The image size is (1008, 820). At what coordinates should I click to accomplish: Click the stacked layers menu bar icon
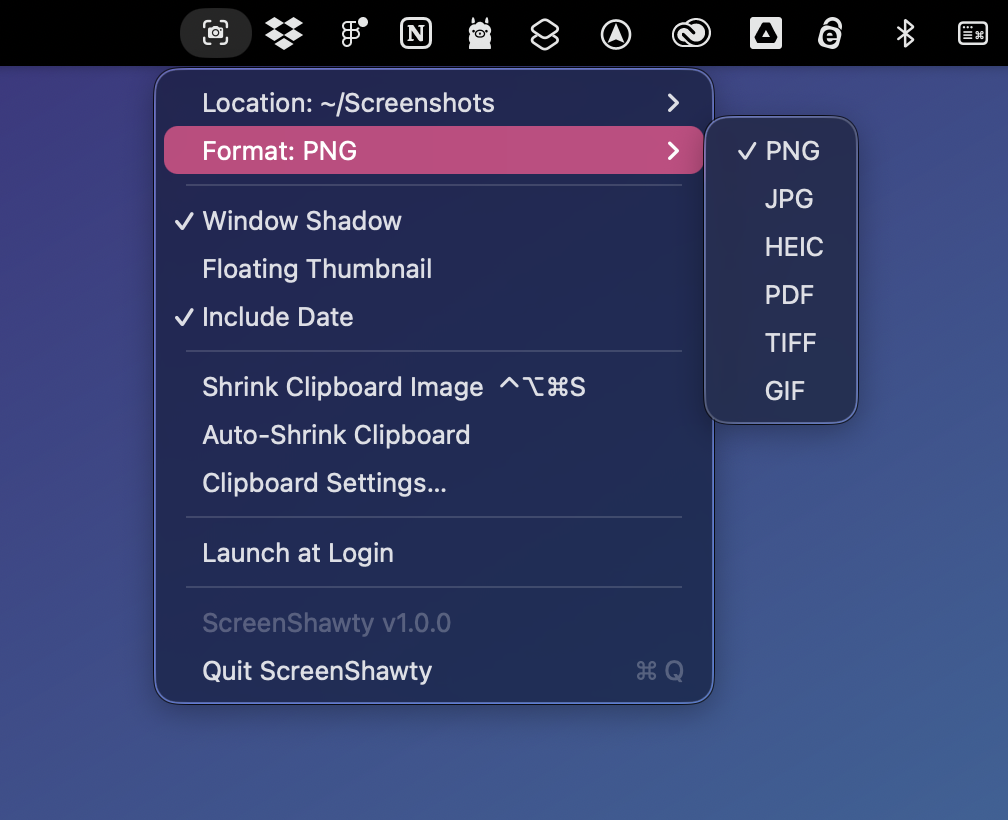click(545, 33)
